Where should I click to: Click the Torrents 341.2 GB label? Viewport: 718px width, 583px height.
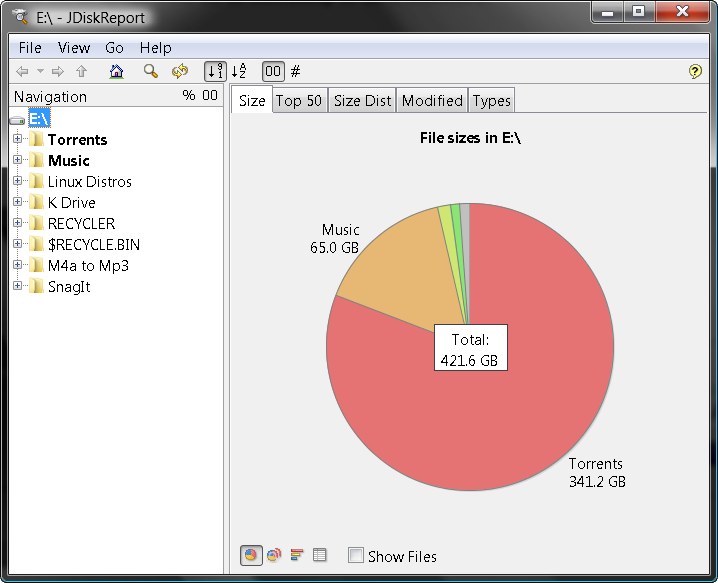597,473
